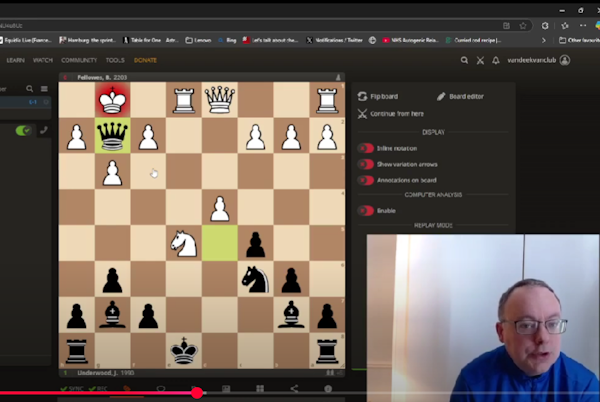Toggle Annotations on board switch

366,180
